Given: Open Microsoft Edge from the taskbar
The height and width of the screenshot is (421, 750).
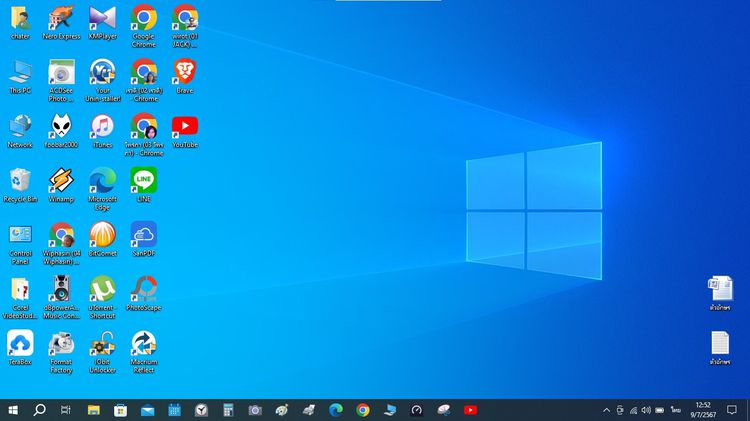Looking at the screenshot, I should coord(336,410).
